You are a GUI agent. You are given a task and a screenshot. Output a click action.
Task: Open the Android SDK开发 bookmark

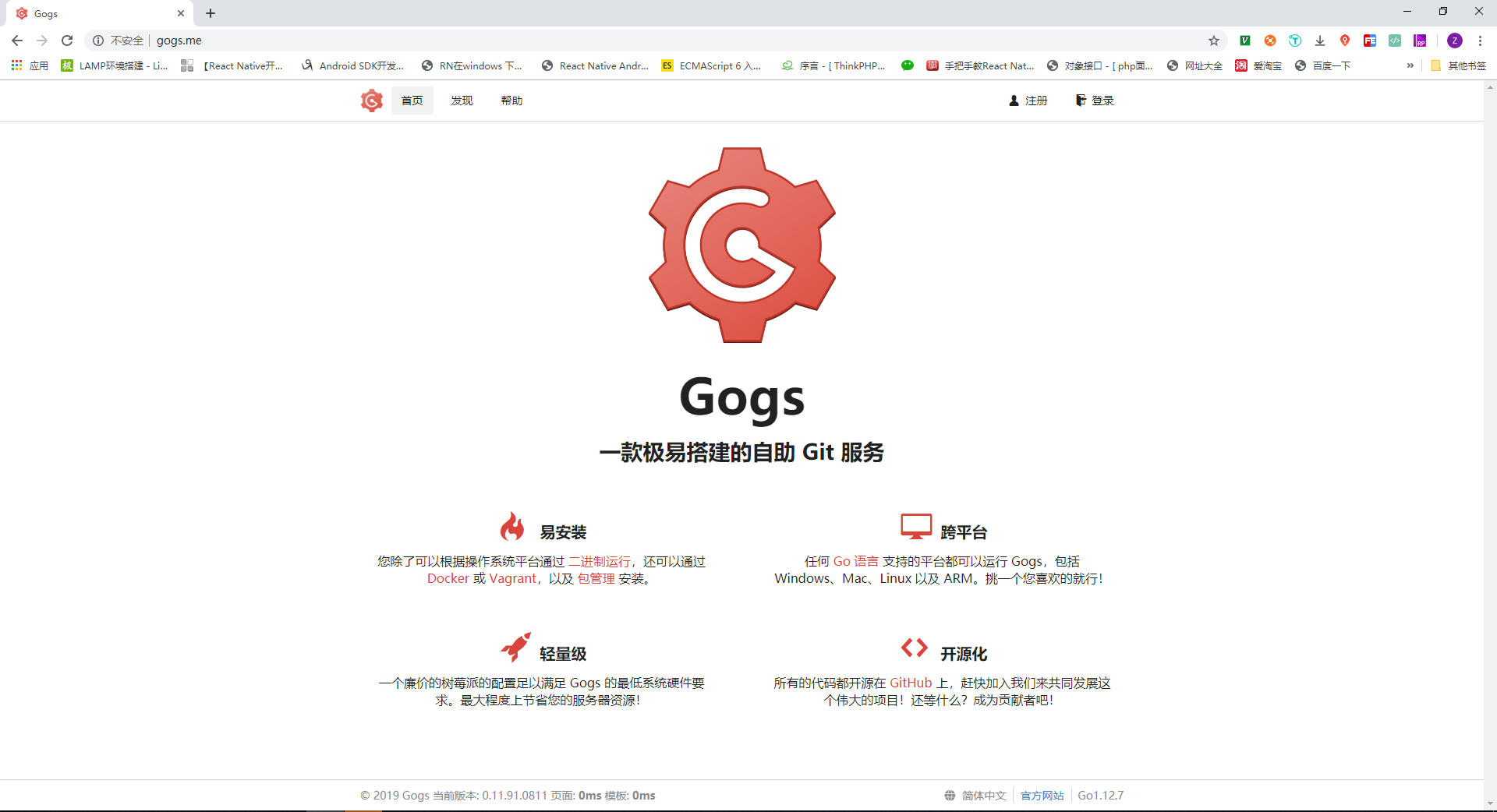352,65
